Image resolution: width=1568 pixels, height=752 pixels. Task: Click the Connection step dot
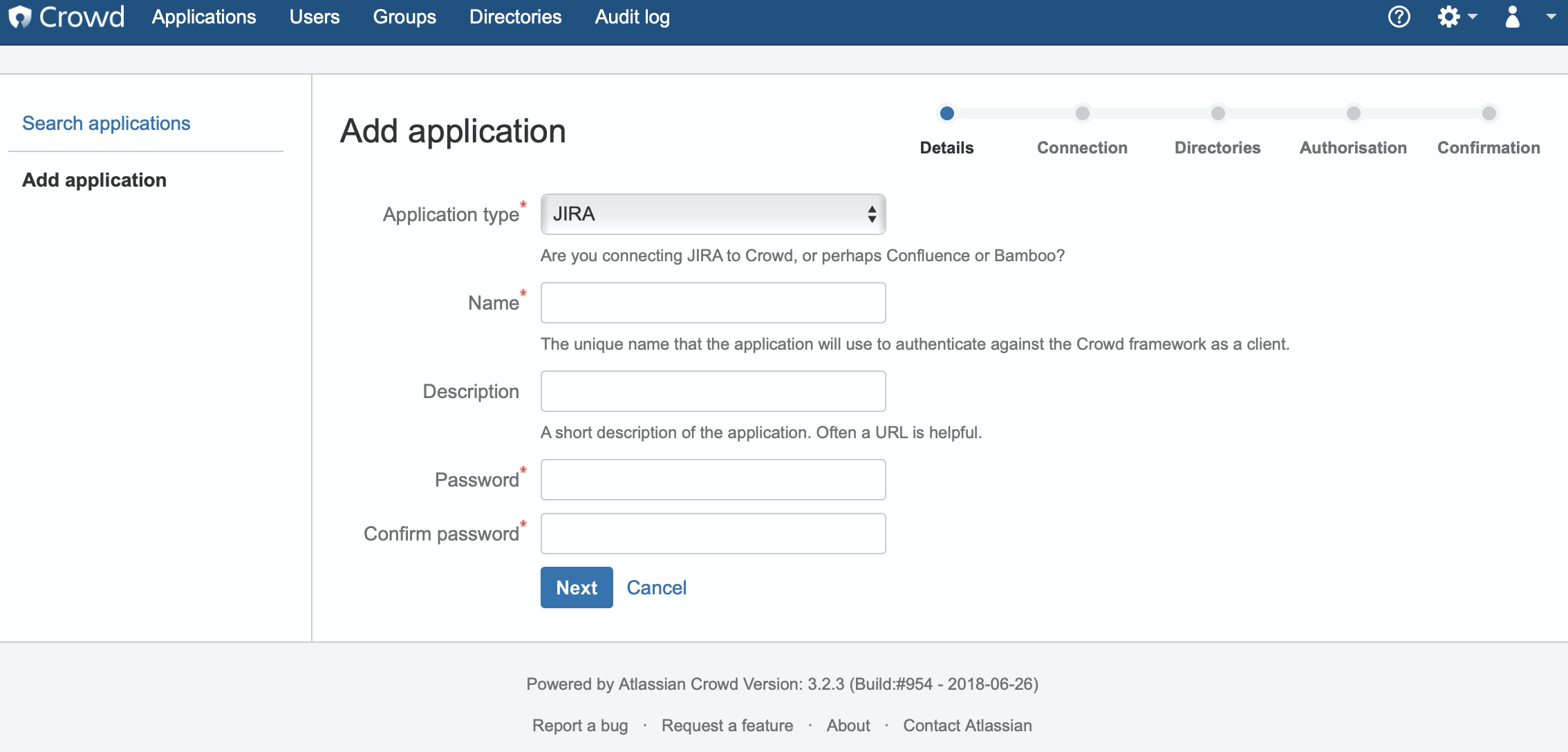point(1081,113)
